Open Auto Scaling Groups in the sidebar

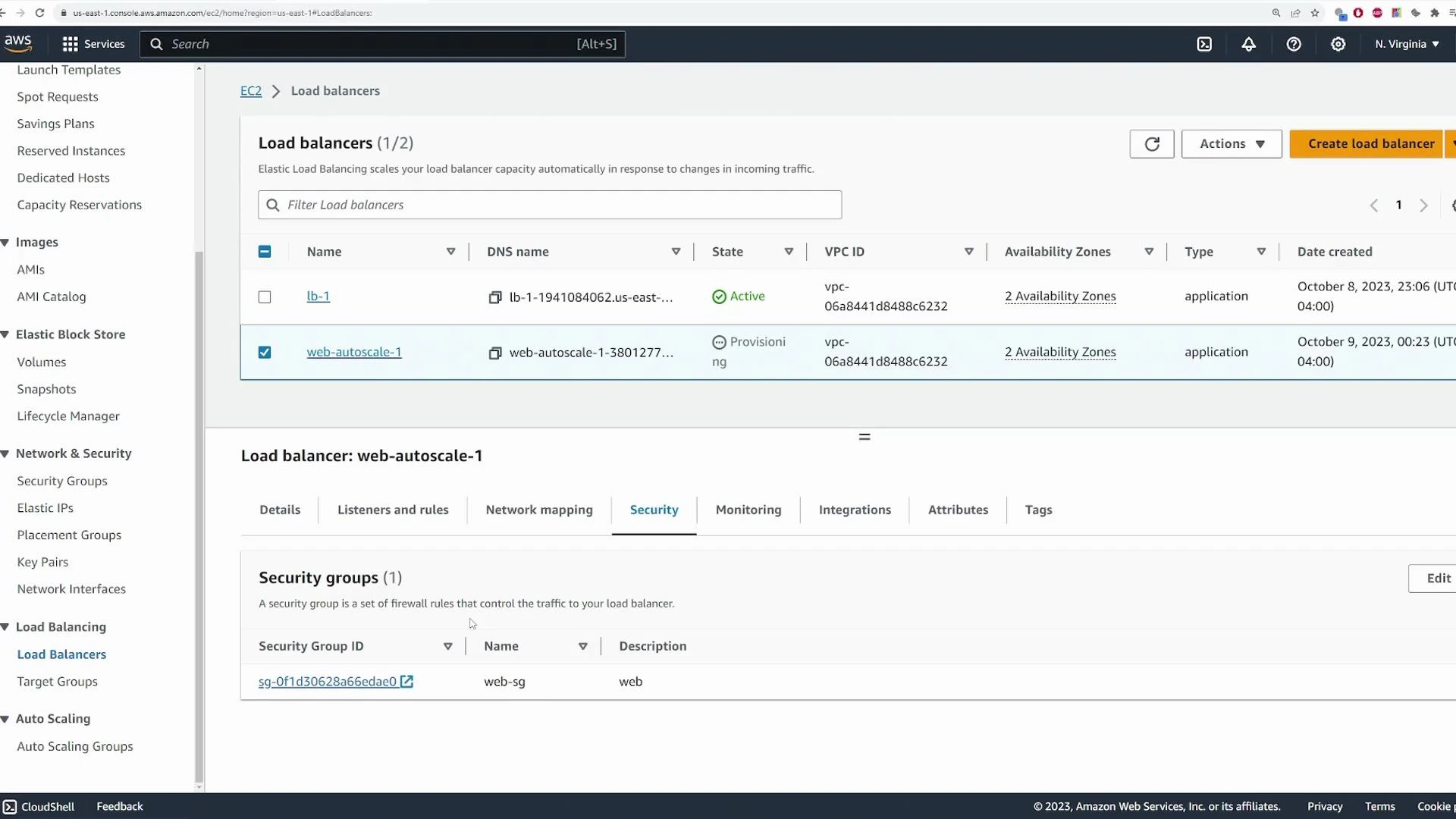[x=74, y=746]
